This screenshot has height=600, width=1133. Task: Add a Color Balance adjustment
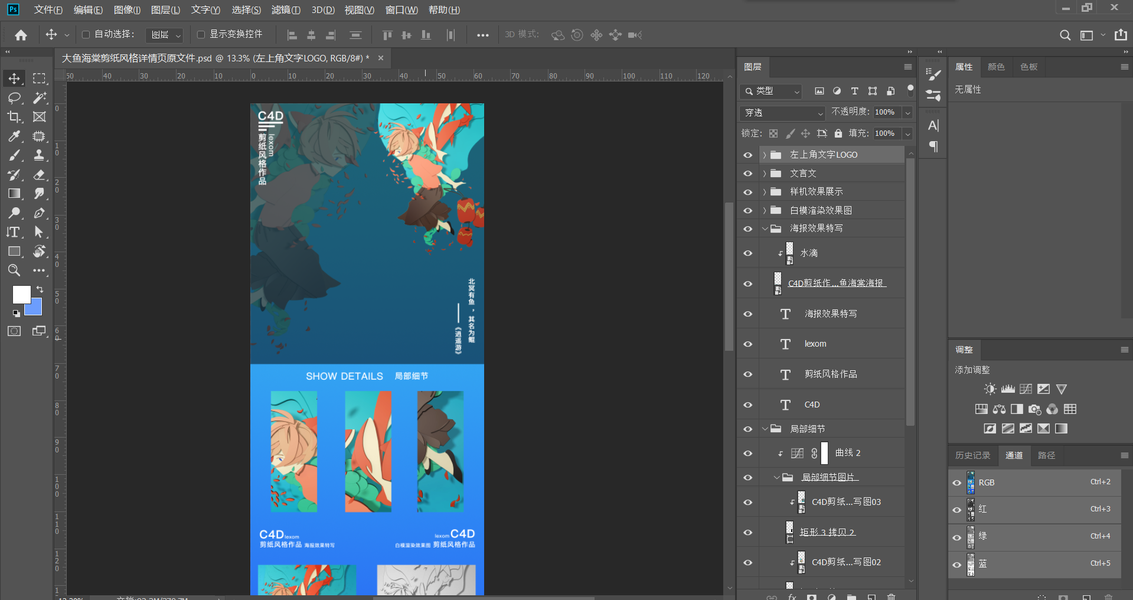(999, 409)
